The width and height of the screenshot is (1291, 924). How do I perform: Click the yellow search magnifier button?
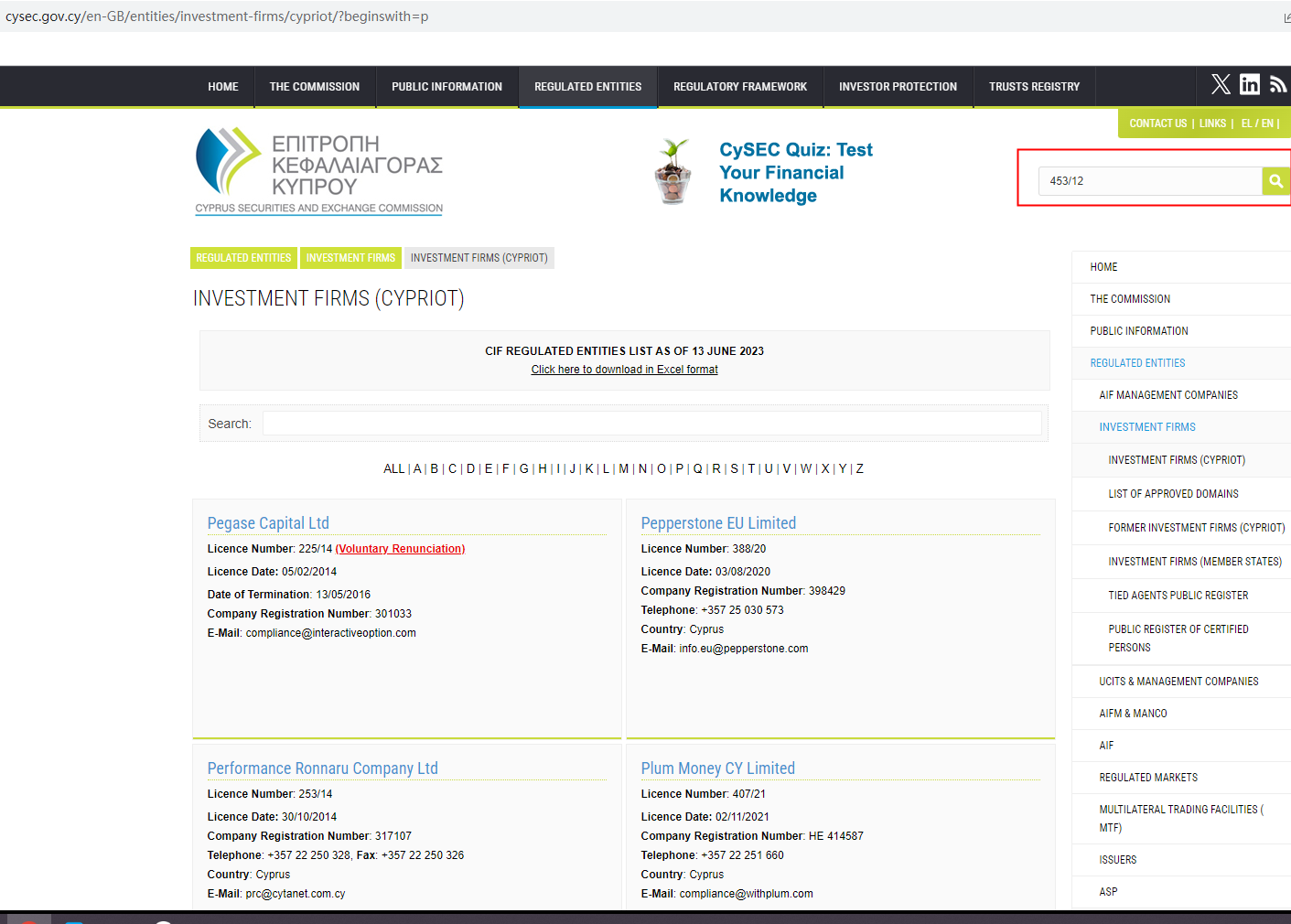[1275, 181]
